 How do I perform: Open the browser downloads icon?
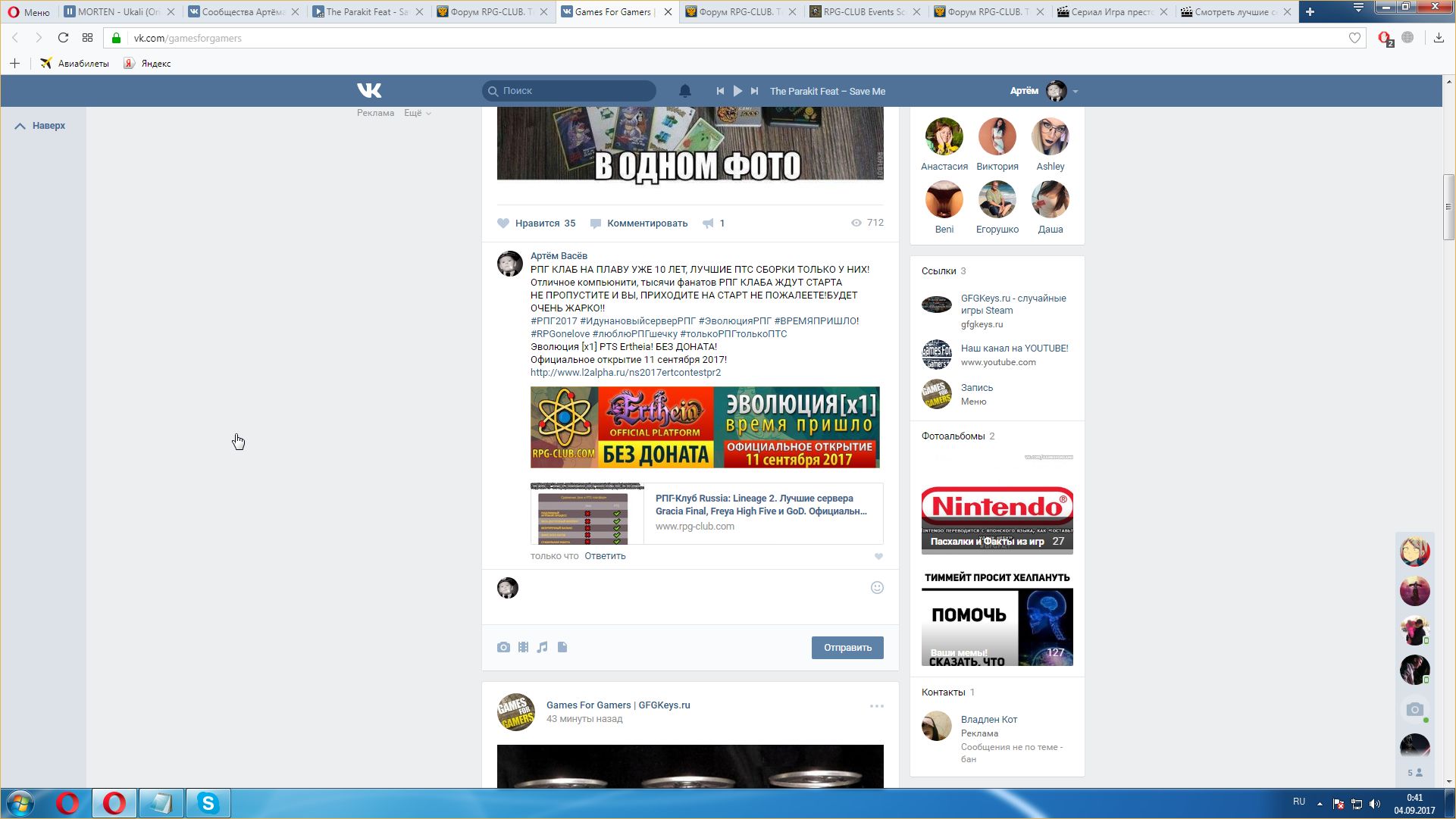click(x=1439, y=38)
